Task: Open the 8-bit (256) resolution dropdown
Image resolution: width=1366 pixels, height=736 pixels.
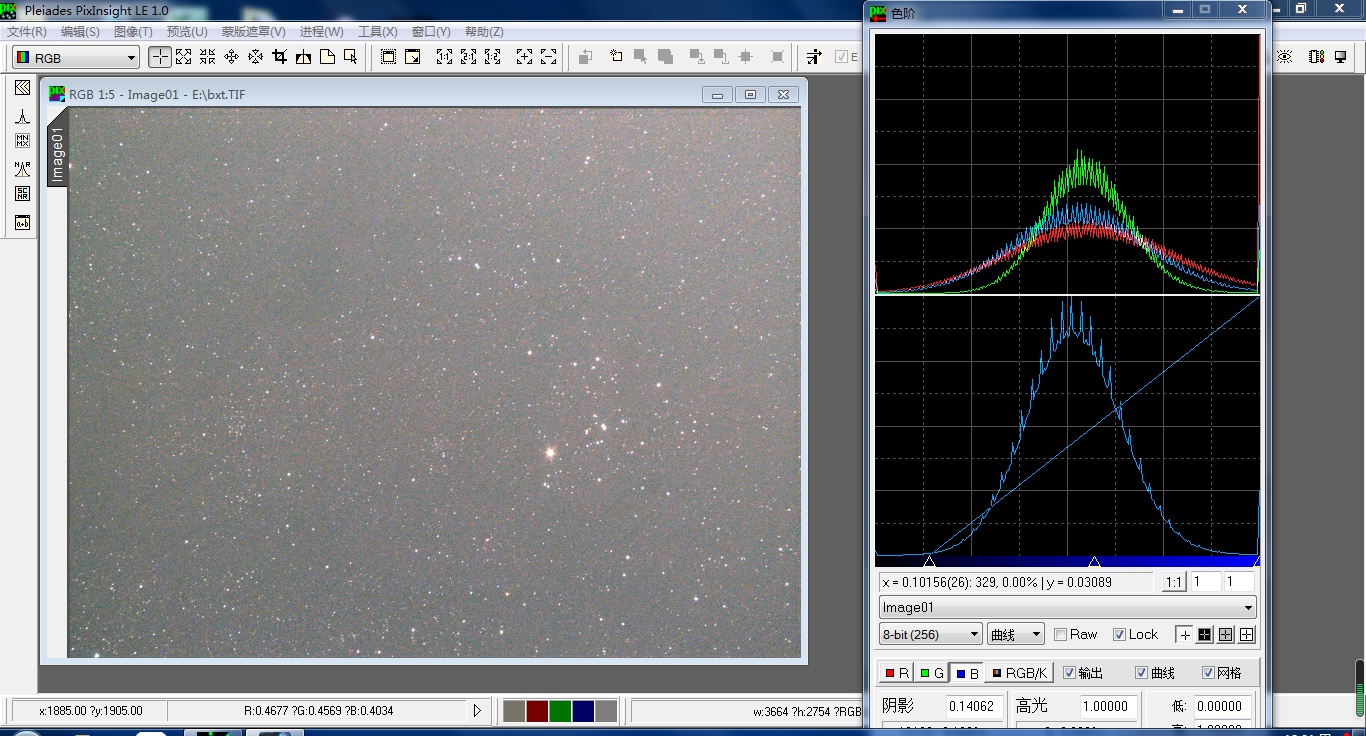Action: coord(930,634)
